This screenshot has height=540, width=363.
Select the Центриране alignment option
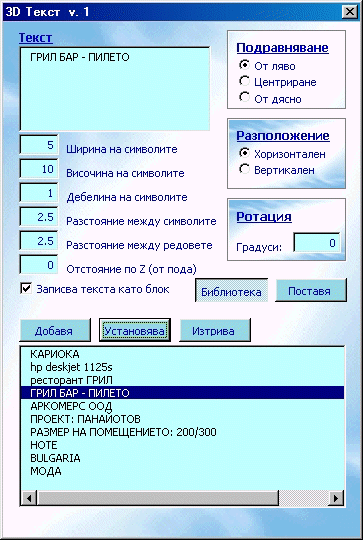click(244, 81)
